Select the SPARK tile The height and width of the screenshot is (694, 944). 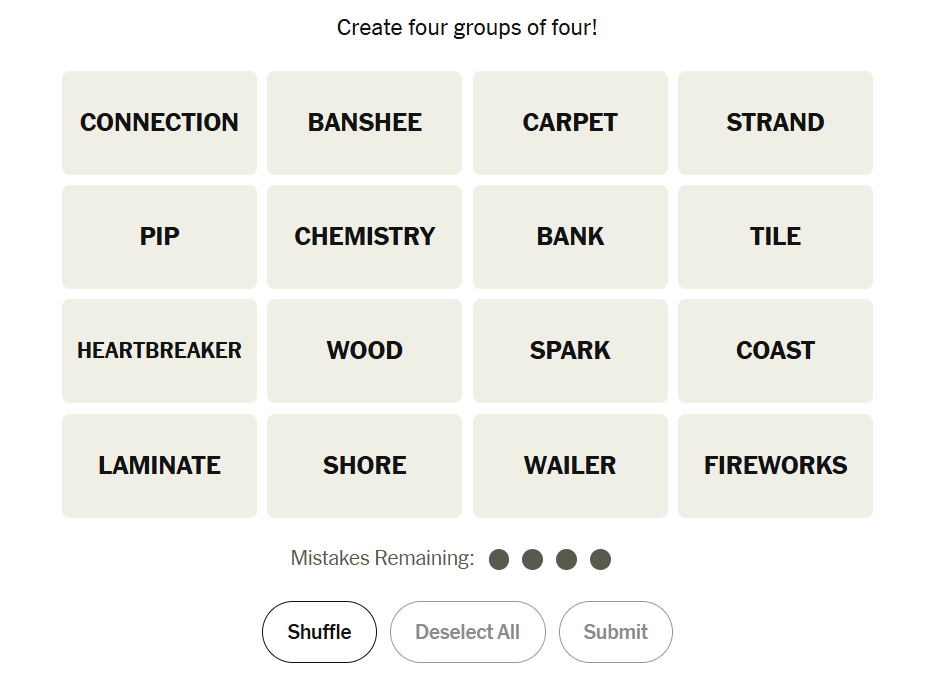coord(570,351)
